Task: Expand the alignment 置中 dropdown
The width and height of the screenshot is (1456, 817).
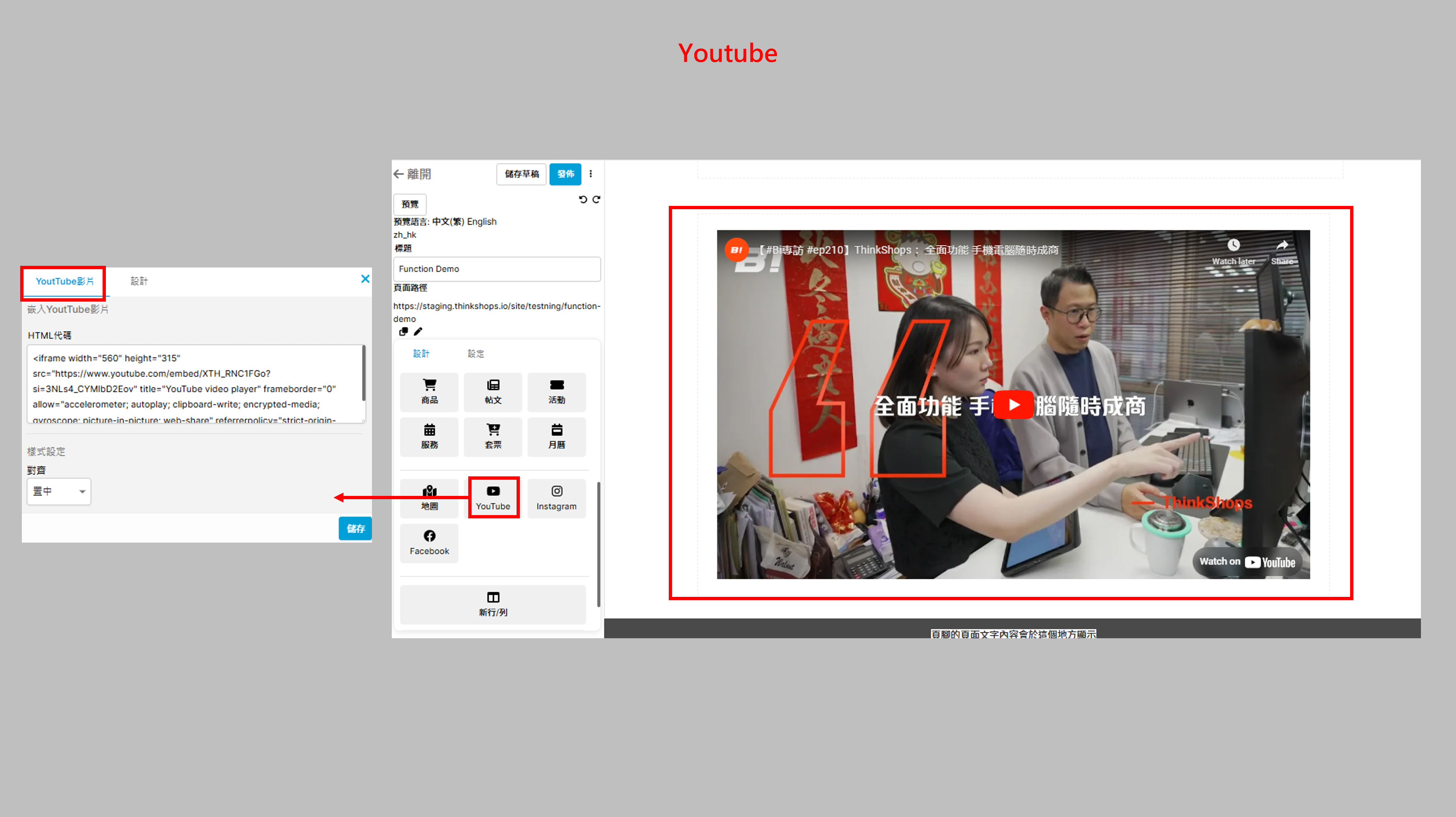Action: pos(59,491)
